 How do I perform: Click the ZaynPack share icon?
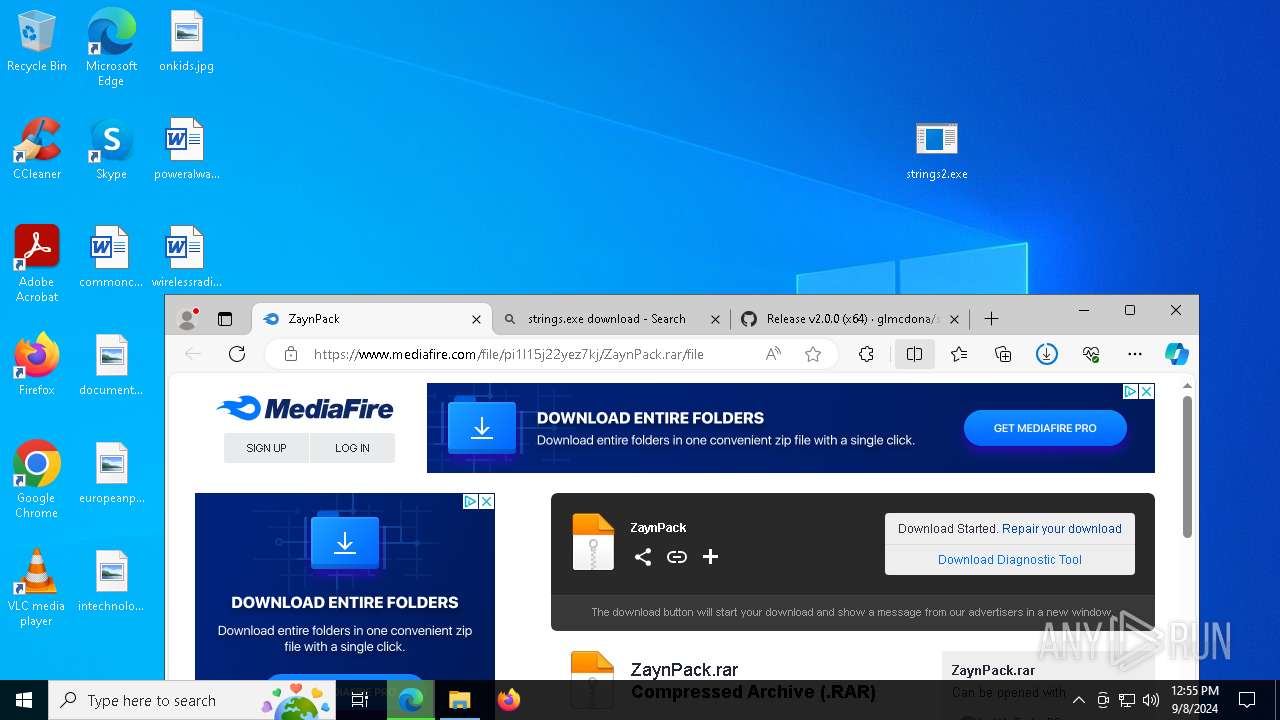point(643,557)
